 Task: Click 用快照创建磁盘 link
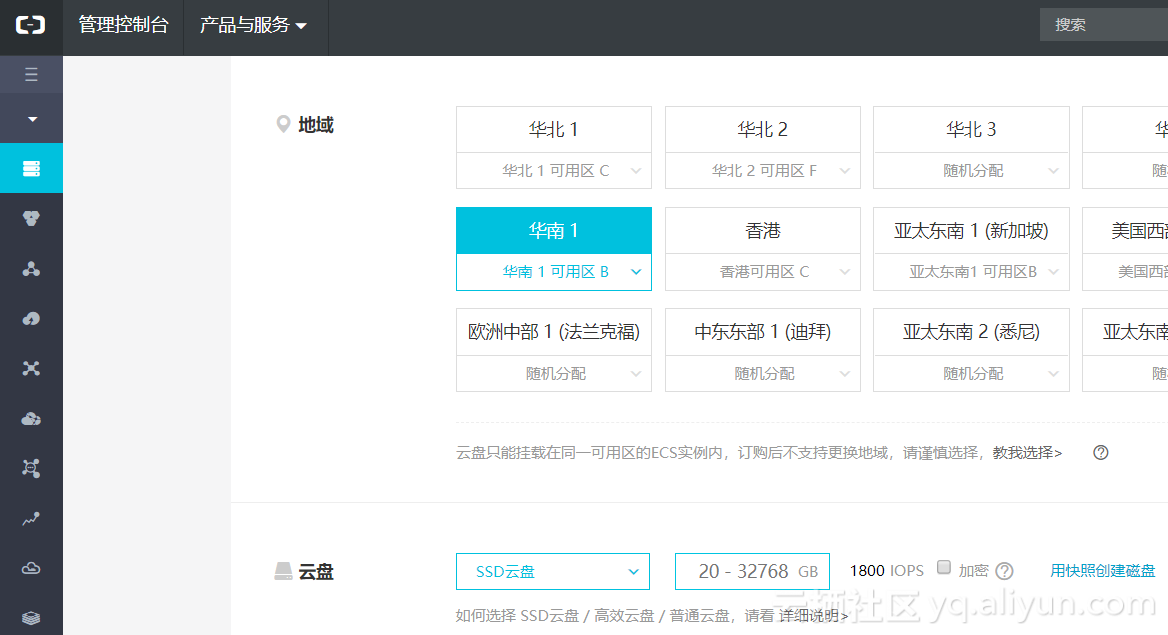(1102, 571)
